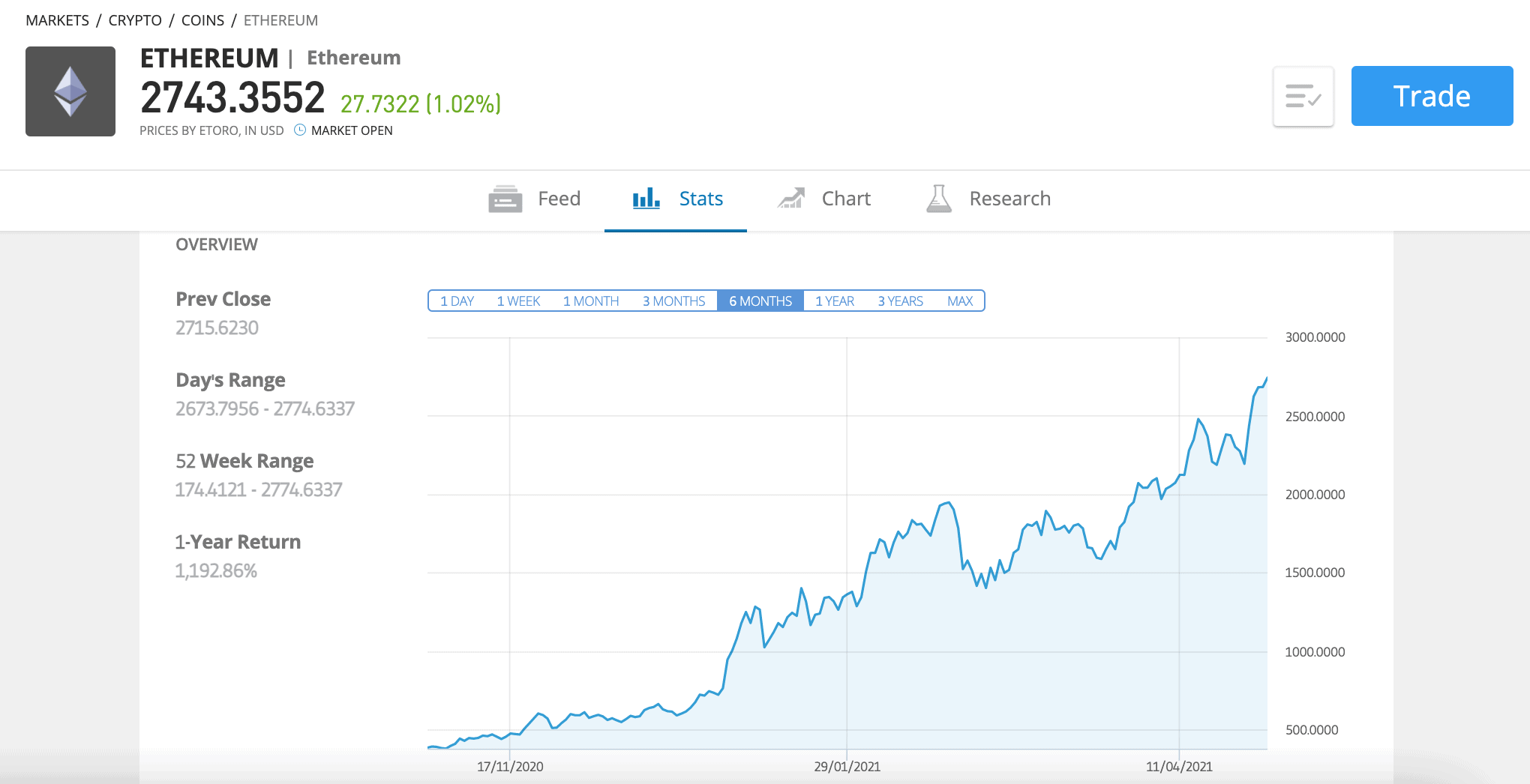The height and width of the screenshot is (784, 1530).
Task: Open the Stats tab
Action: tap(677, 199)
